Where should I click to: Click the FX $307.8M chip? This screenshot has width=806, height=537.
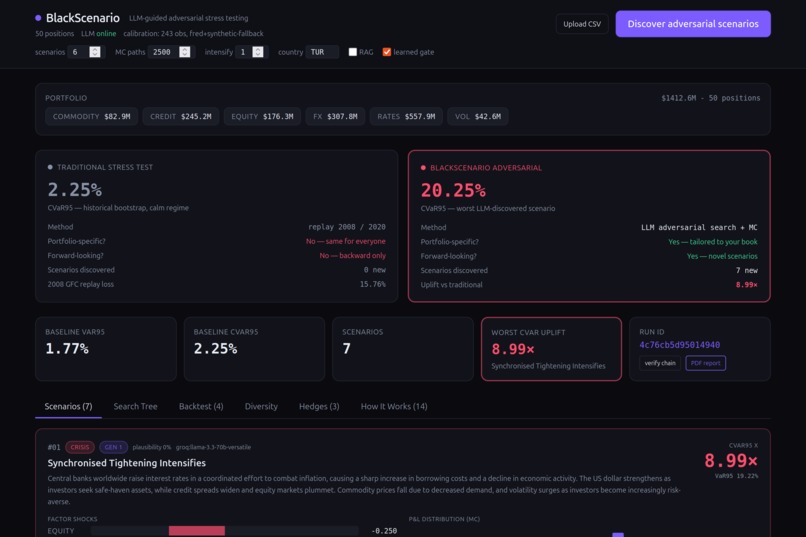click(335, 117)
